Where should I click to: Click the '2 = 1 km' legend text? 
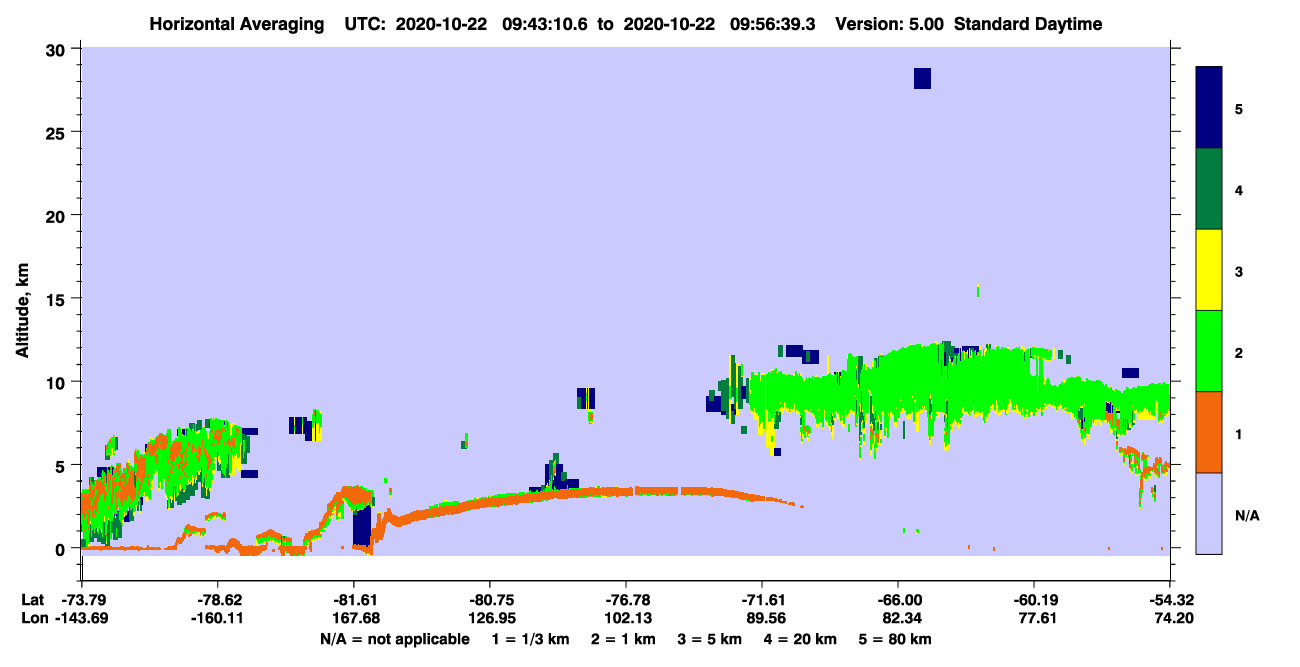point(623,639)
